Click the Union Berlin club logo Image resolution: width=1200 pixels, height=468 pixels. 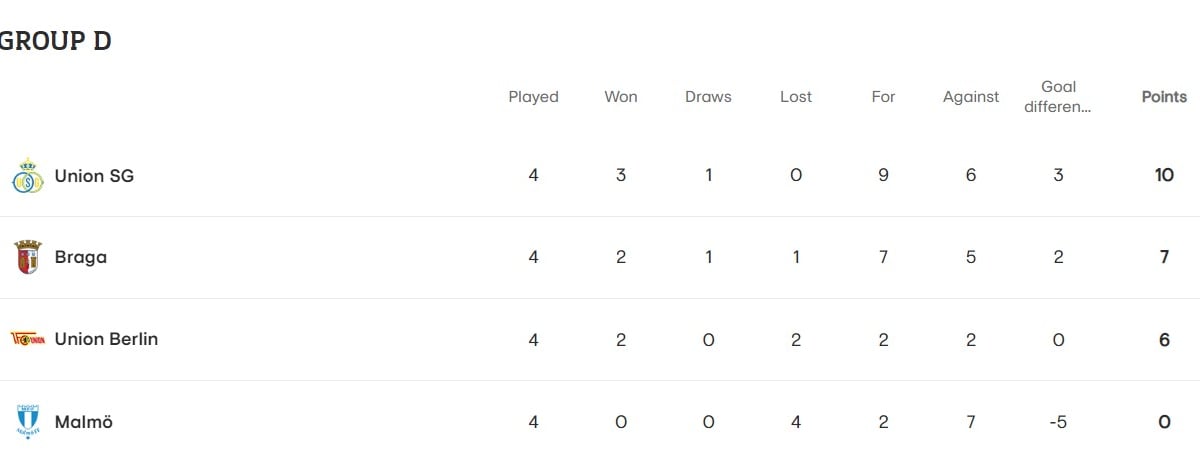[27, 339]
